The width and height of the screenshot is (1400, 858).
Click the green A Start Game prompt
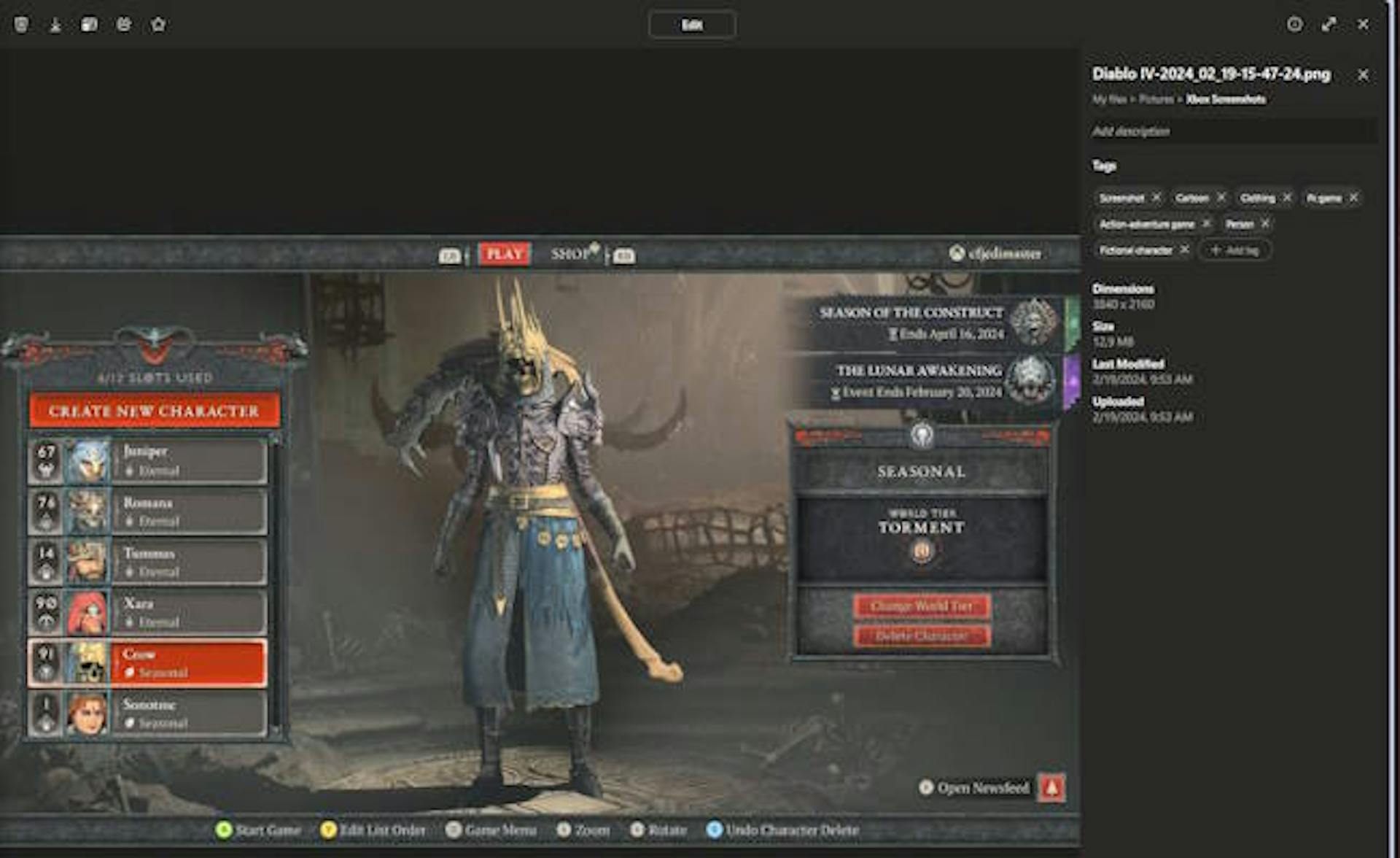tap(259, 830)
